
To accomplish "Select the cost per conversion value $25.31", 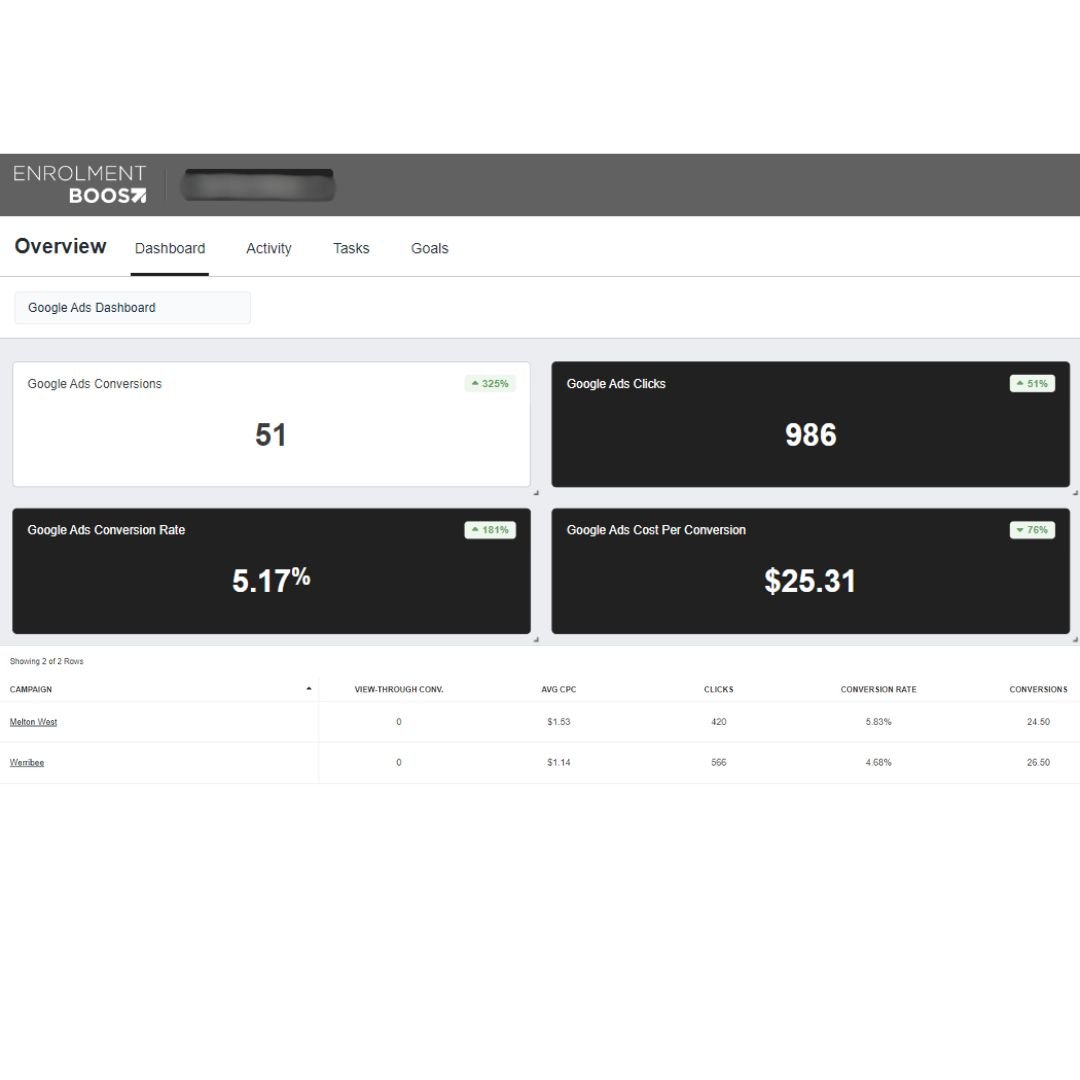I will pyautogui.click(x=810, y=581).
